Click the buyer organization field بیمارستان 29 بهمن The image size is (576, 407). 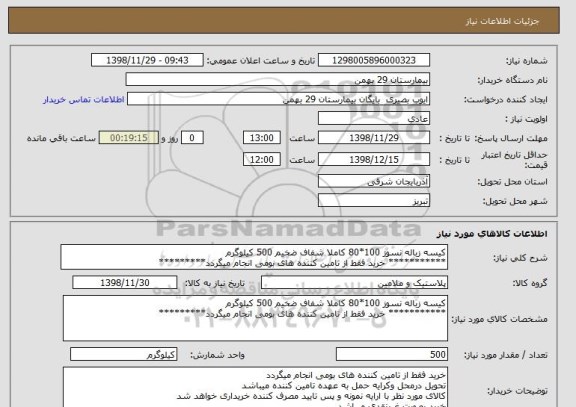278,80
